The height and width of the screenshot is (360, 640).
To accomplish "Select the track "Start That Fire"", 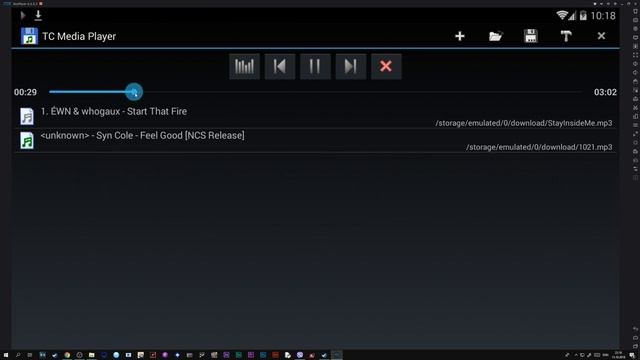I will (315, 116).
